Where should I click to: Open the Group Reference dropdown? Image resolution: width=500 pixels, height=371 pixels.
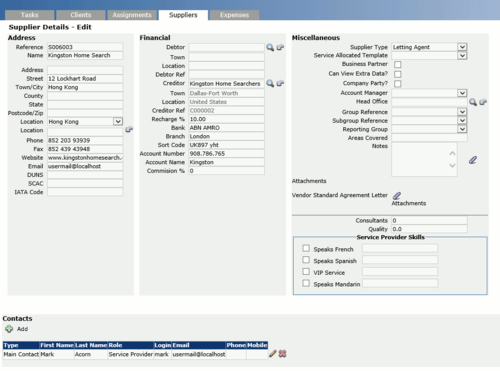[462, 112]
